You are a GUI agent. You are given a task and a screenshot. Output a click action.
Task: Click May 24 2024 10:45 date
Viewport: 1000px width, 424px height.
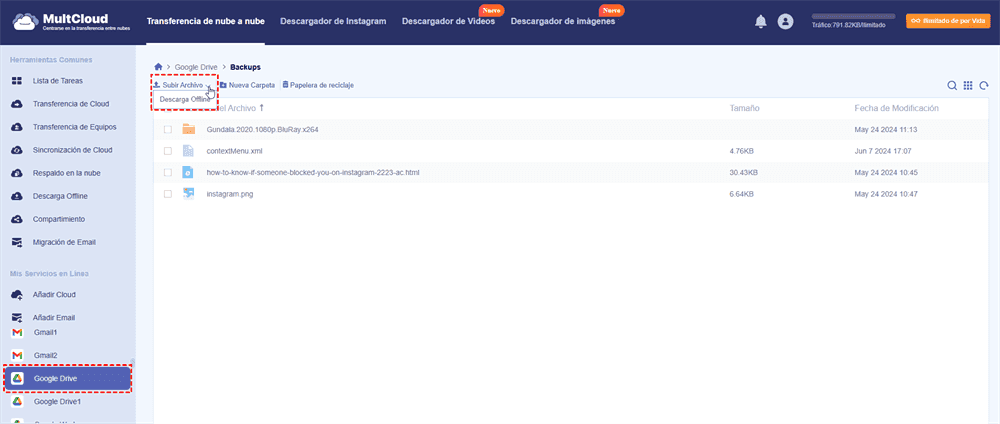click(885, 172)
